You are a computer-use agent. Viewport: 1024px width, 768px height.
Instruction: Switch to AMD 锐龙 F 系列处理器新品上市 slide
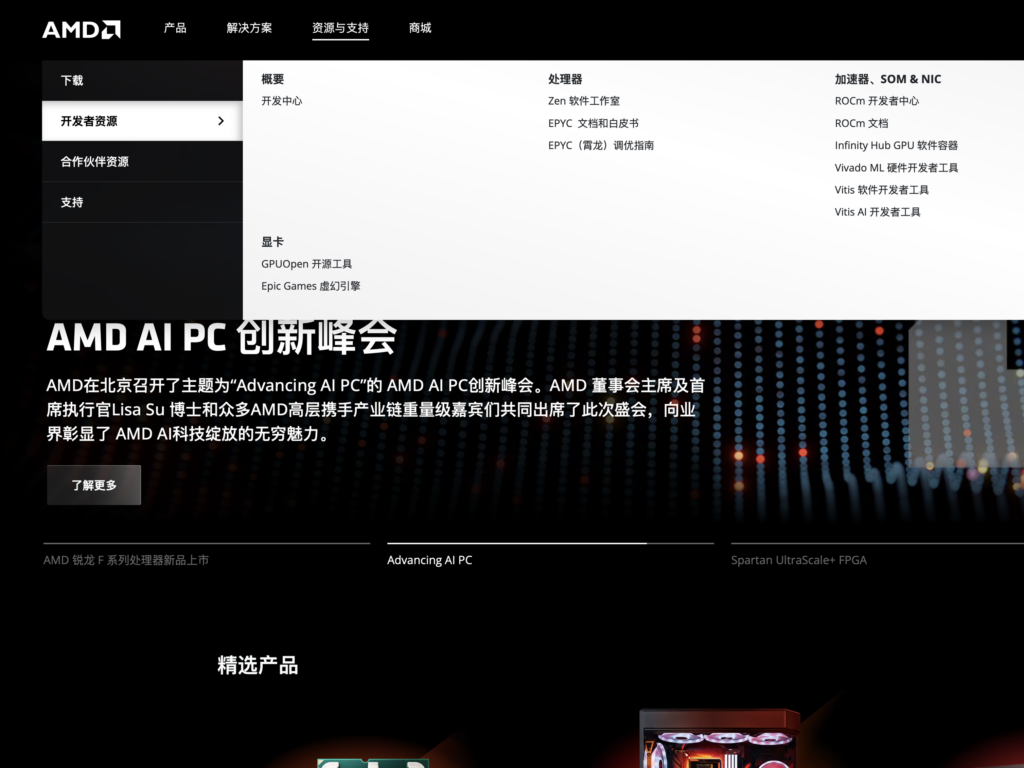[x=126, y=560]
